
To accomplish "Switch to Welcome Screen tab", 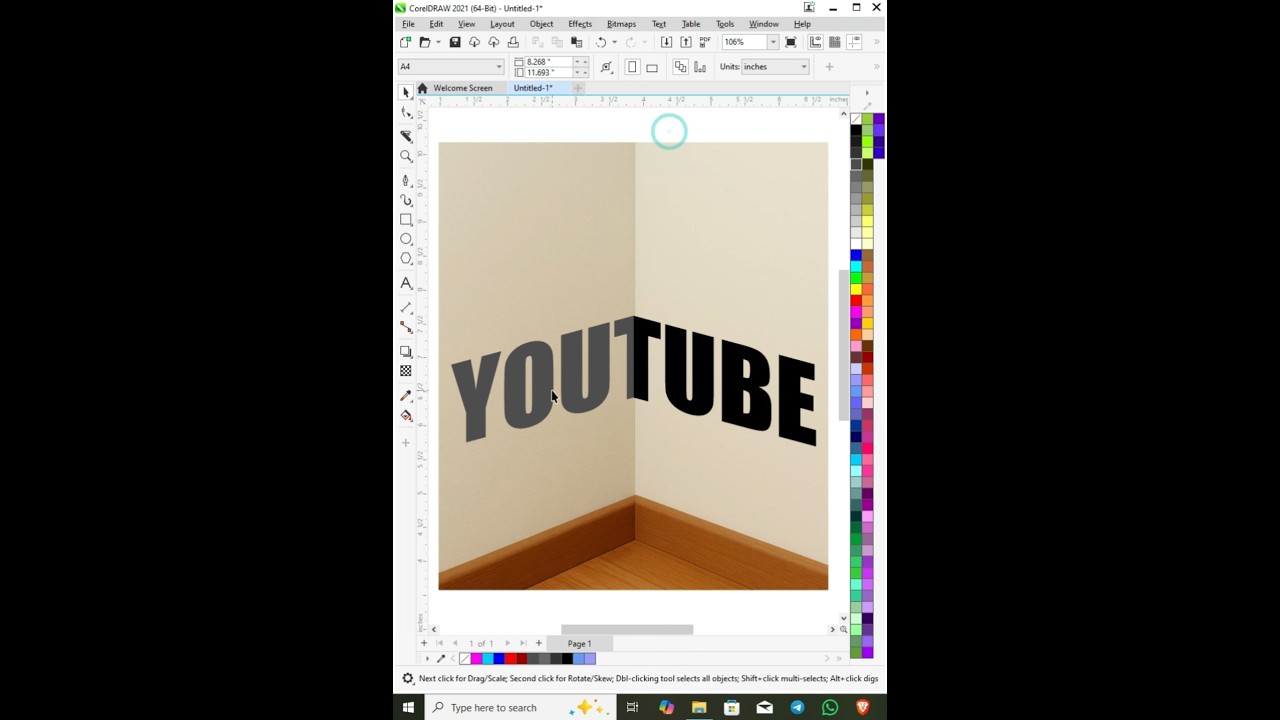I will 462,88.
